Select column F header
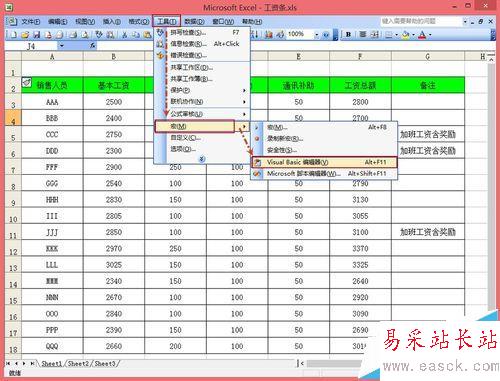 [360, 56]
